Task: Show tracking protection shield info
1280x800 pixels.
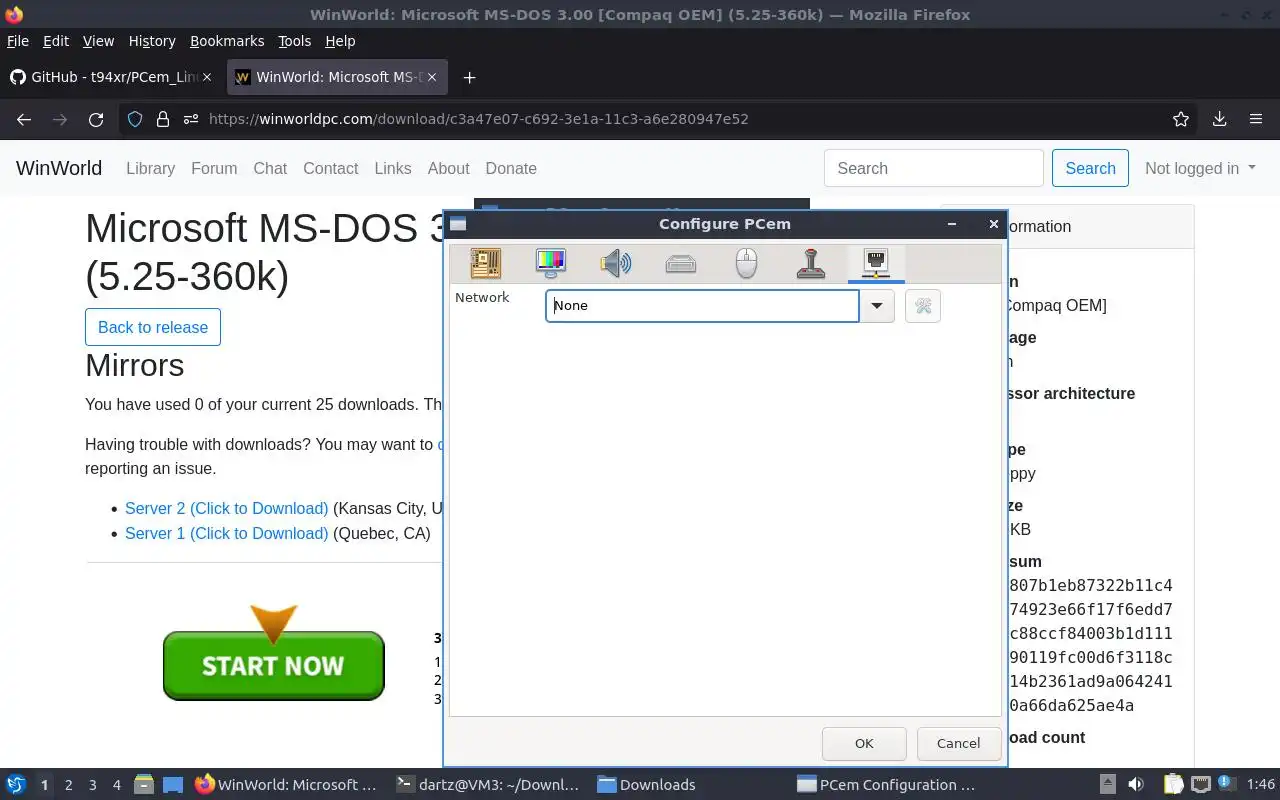Action: coord(135,119)
